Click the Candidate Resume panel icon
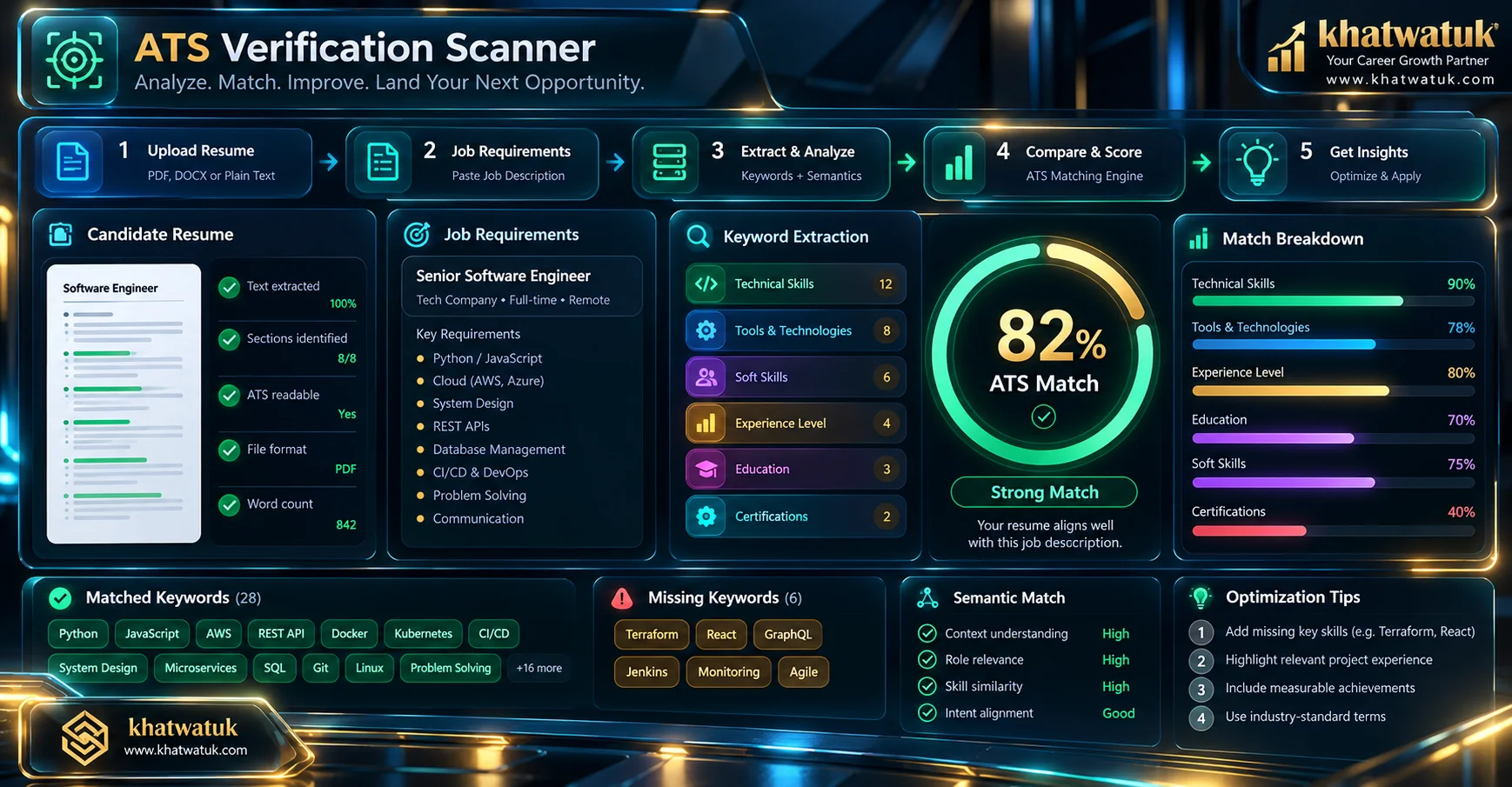1512x787 pixels. tap(61, 234)
